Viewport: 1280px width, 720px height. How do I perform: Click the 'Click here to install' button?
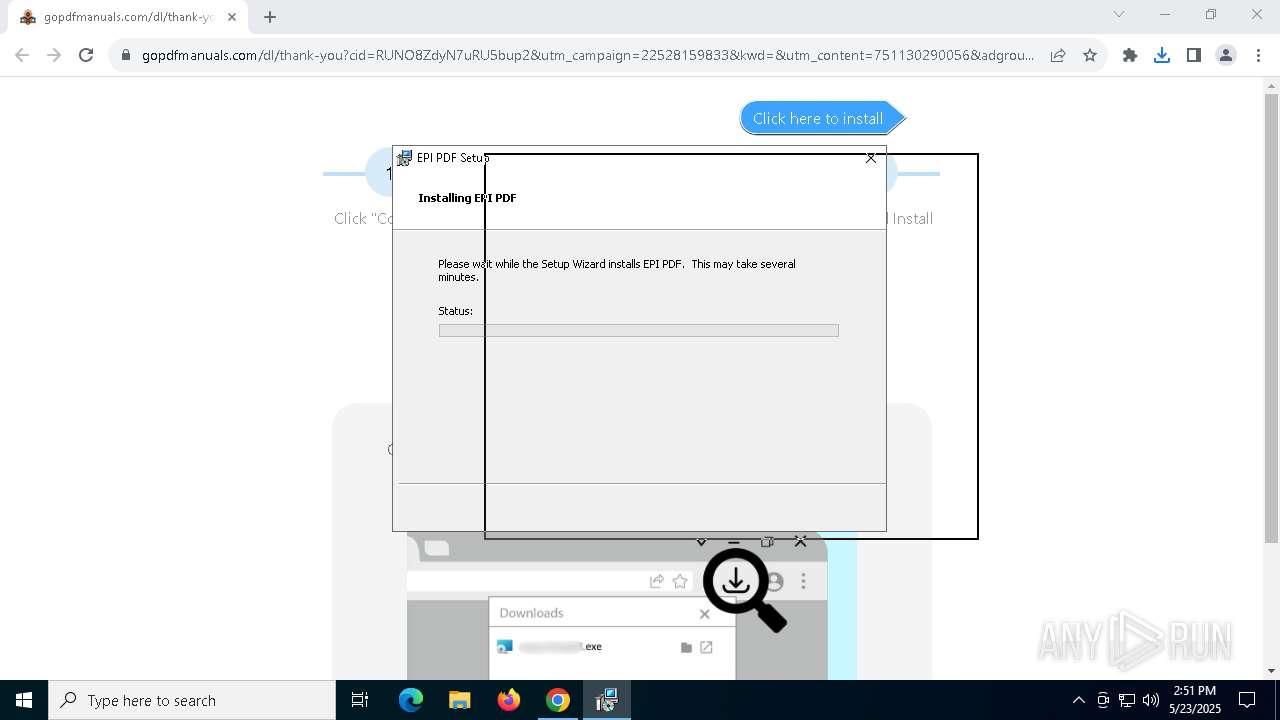pos(823,118)
